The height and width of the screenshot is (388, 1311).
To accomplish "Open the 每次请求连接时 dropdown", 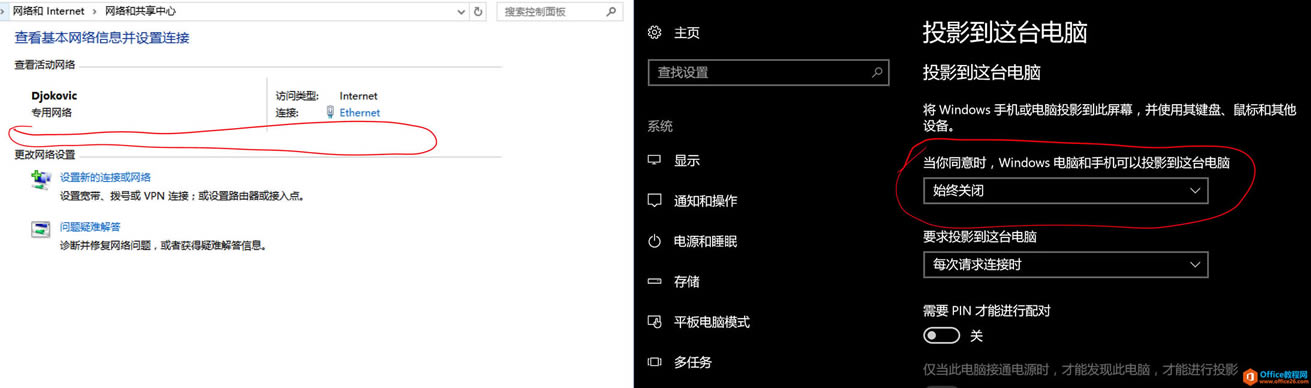I will pyautogui.click(x=1065, y=265).
